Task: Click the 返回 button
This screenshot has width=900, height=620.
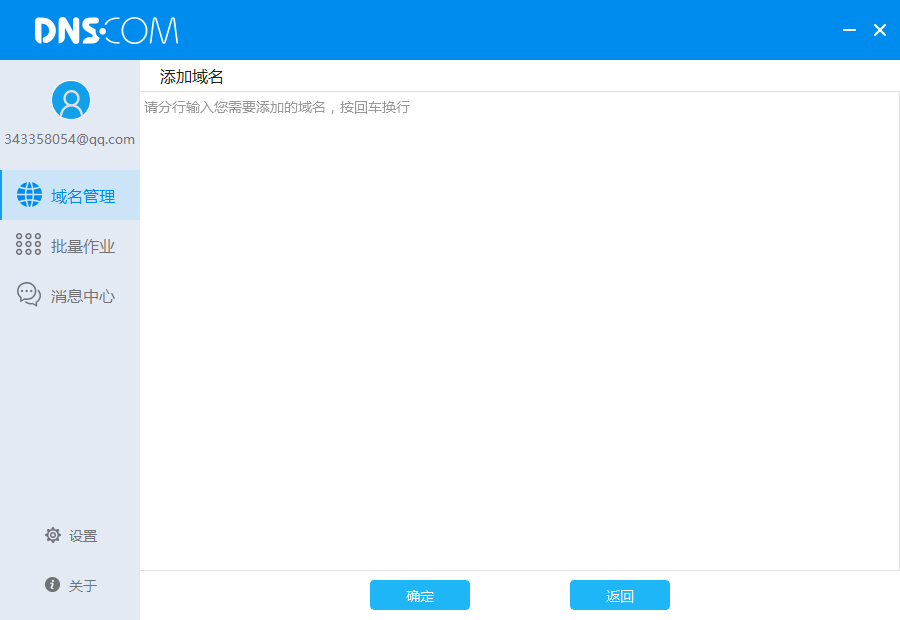Action: click(x=619, y=595)
